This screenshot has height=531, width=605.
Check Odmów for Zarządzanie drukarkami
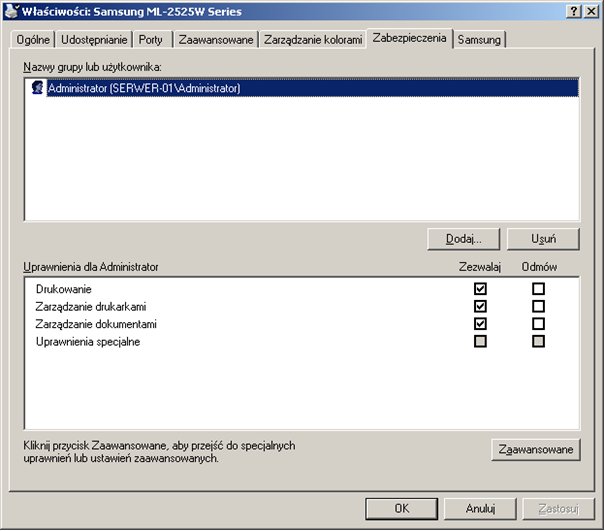pyautogui.click(x=538, y=306)
